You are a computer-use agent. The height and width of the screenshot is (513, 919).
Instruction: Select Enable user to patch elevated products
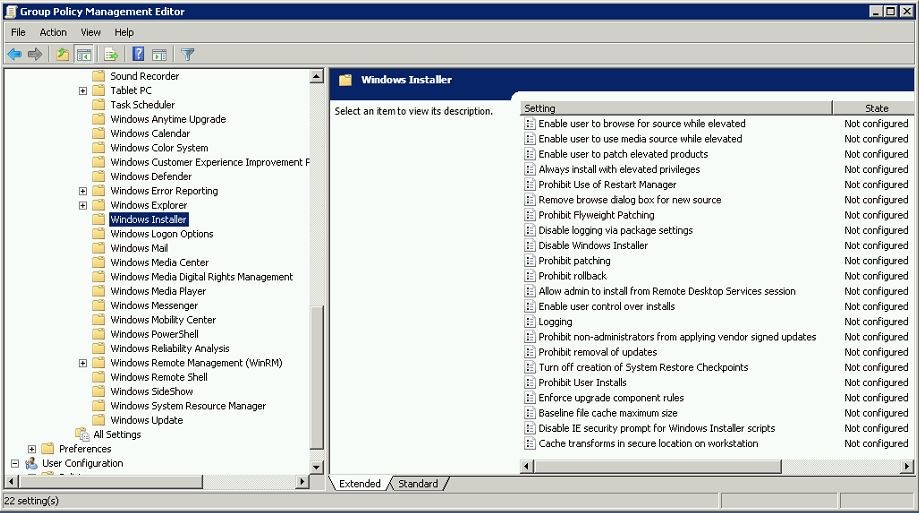pyautogui.click(x=623, y=154)
